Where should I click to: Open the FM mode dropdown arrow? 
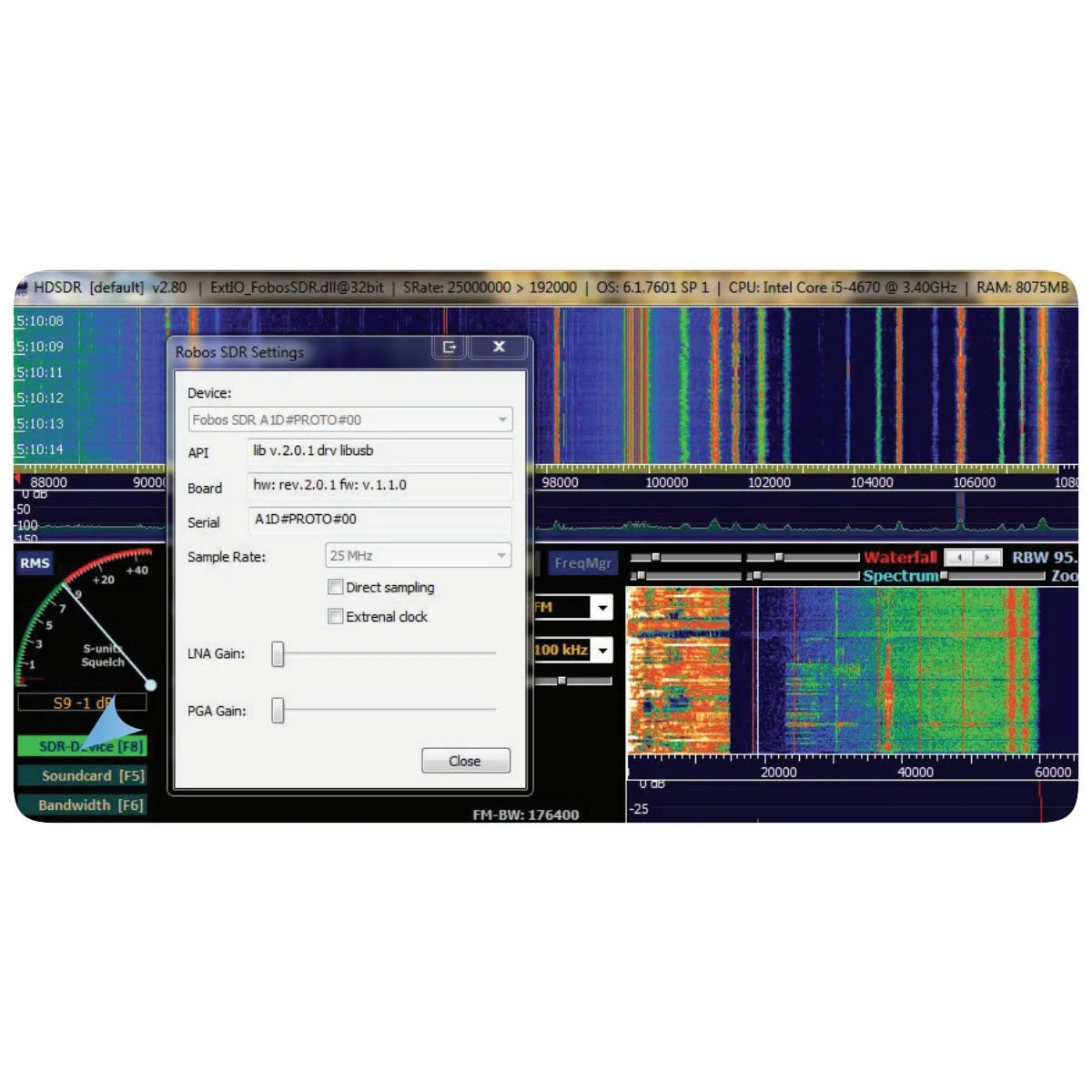point(602,608)
